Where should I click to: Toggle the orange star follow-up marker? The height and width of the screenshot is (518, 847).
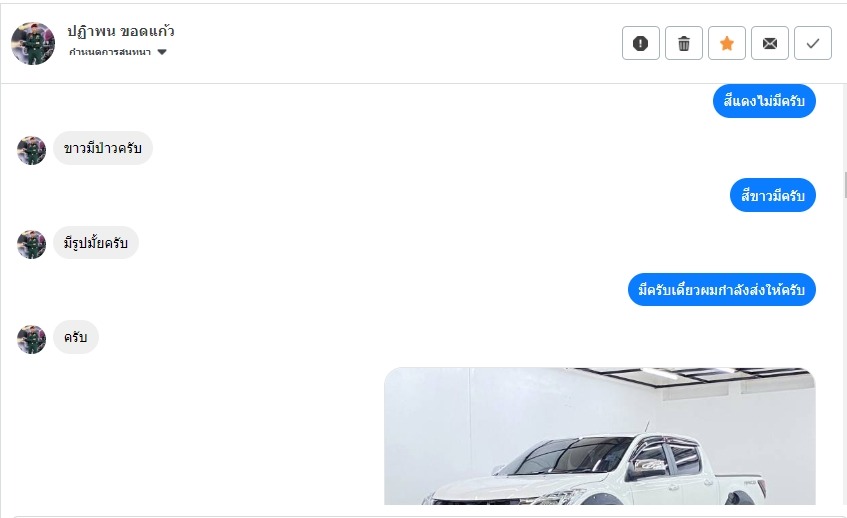coord(727,43)
